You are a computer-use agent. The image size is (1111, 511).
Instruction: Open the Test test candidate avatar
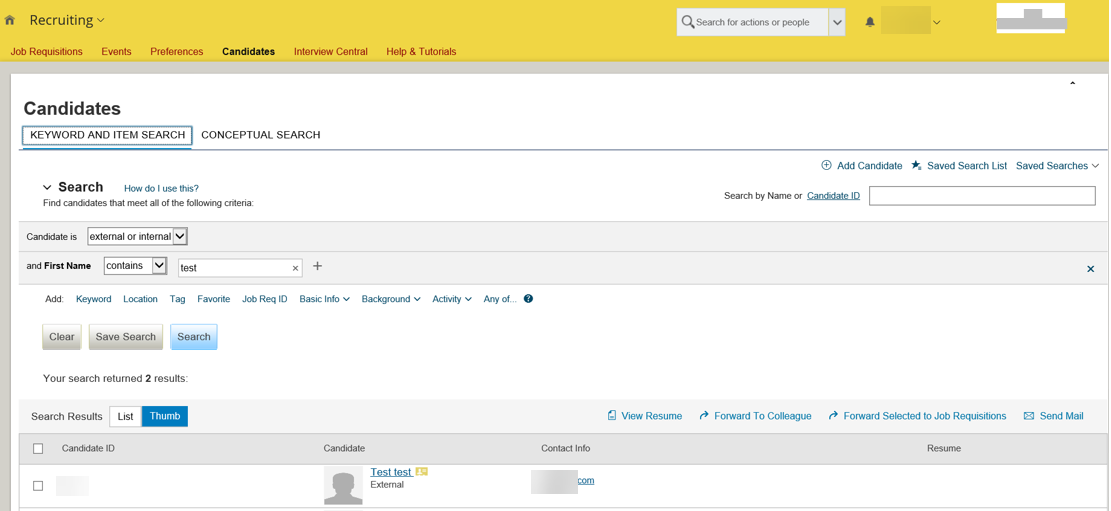(344, 485)
